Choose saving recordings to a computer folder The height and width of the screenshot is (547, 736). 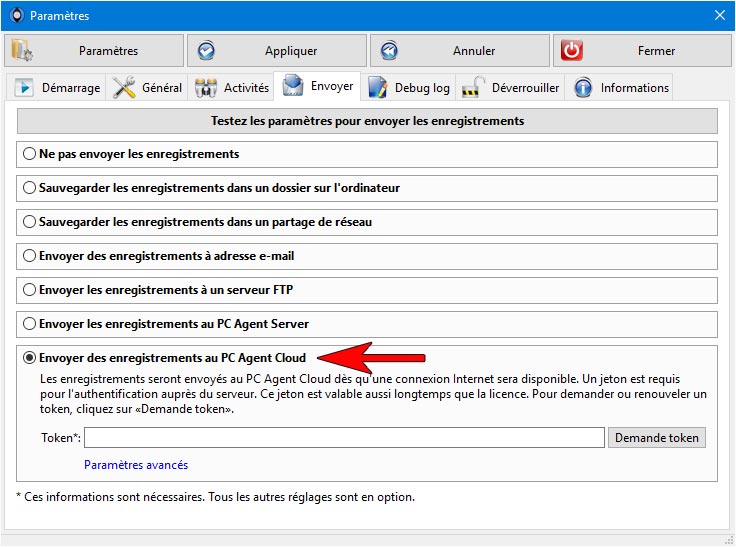click(x=29, y=188)
